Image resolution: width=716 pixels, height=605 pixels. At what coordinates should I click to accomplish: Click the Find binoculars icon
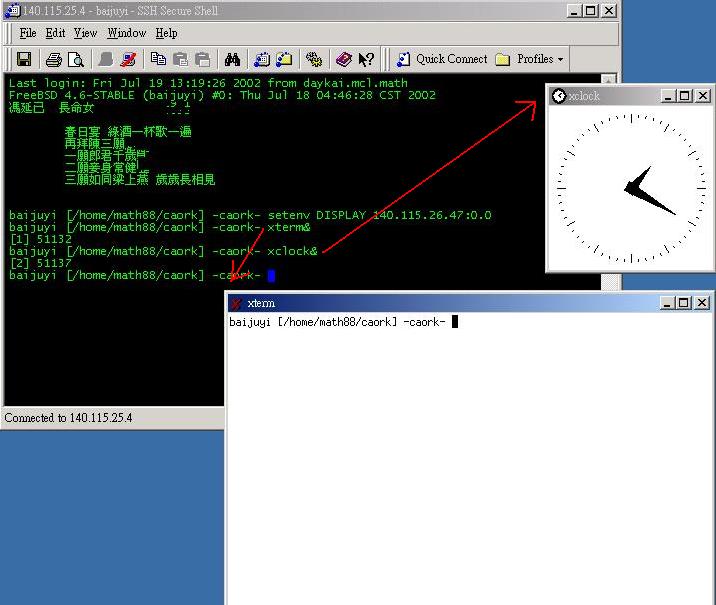(232, 59)
